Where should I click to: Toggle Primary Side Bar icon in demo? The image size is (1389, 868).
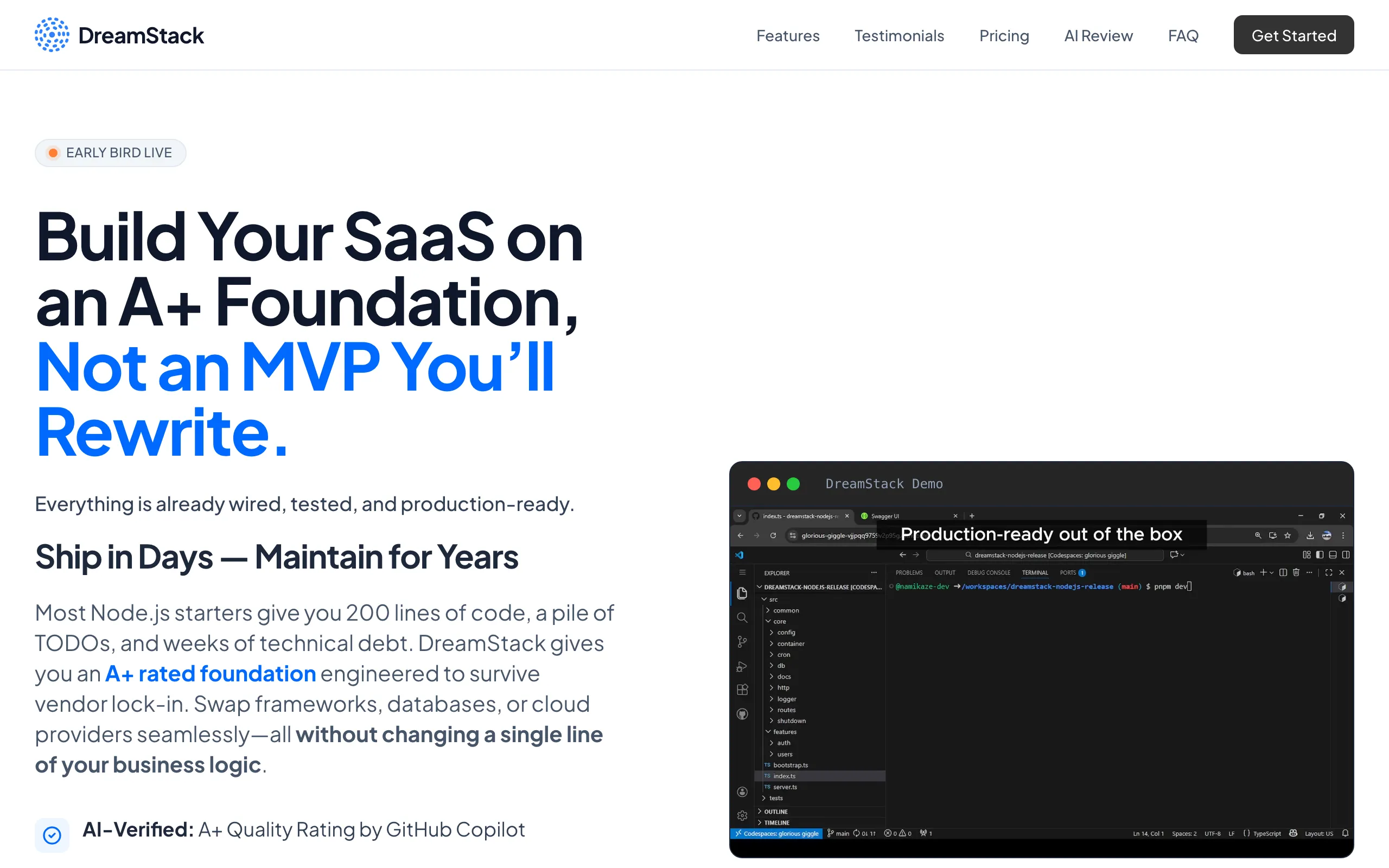coord(1320,554)
